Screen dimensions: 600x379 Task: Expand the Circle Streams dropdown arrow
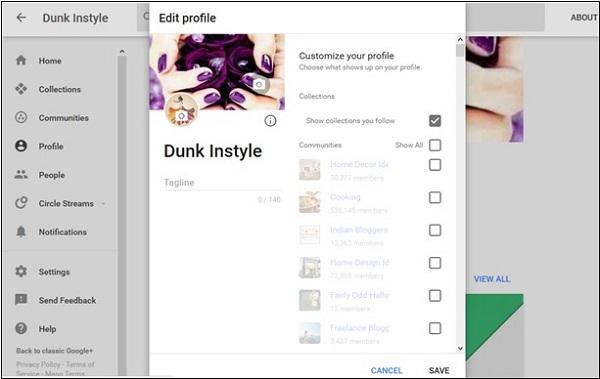pos(103,204)
